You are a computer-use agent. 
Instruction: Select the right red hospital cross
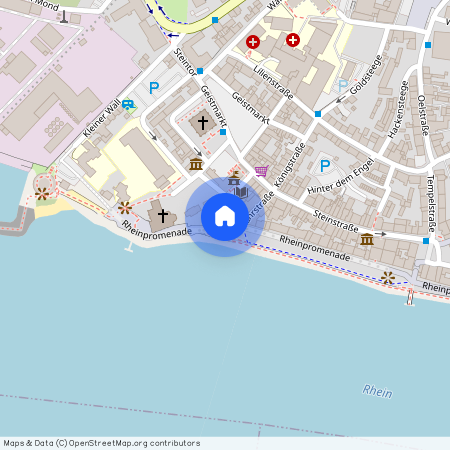click(x=293, y=40)
